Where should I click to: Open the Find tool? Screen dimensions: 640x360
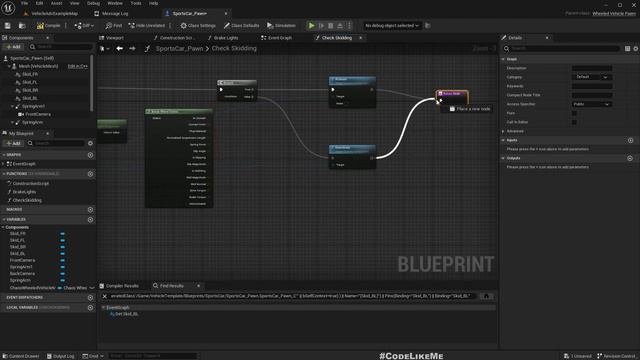[113, 26]
